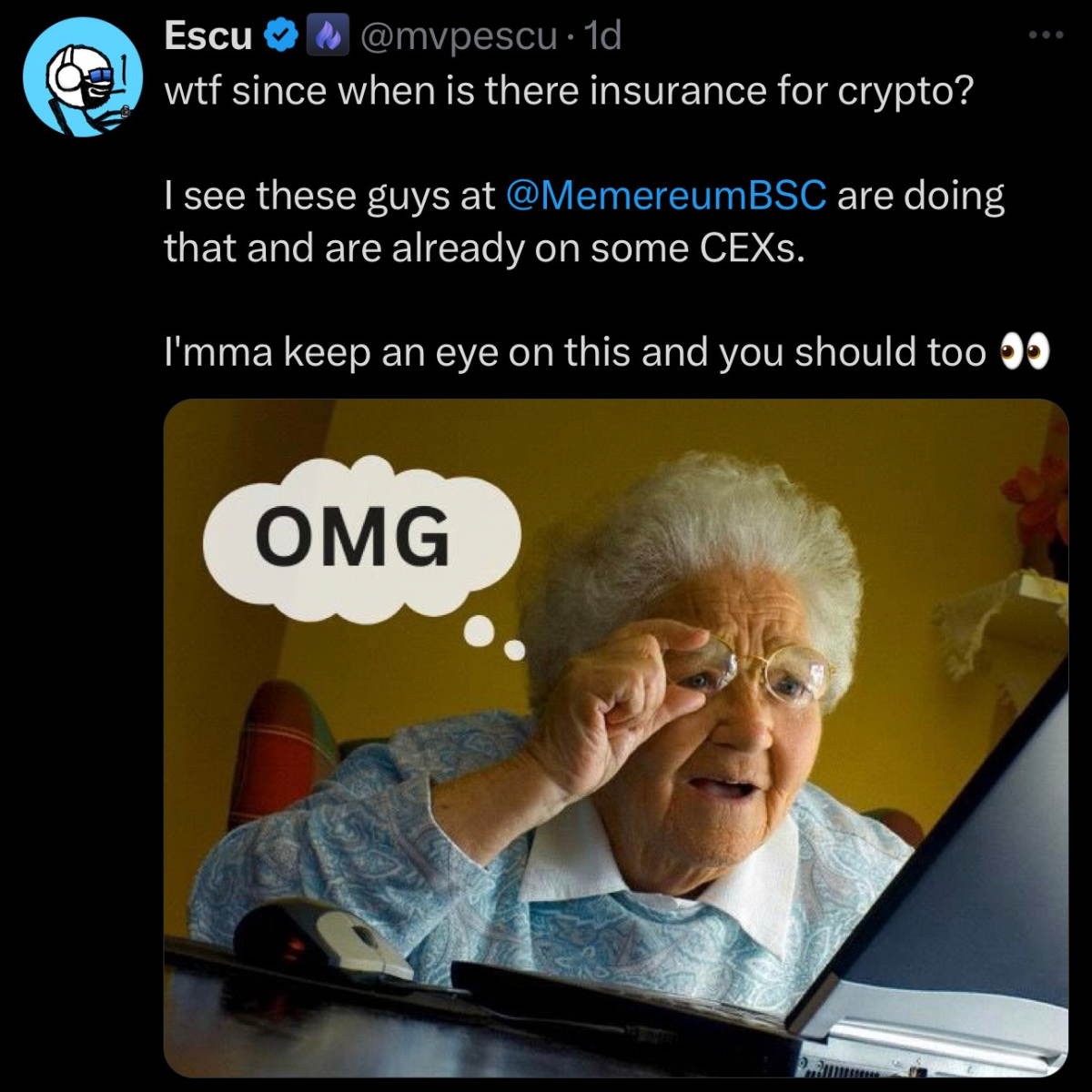Open Escu's profile avatar picture

click(82, 77)
